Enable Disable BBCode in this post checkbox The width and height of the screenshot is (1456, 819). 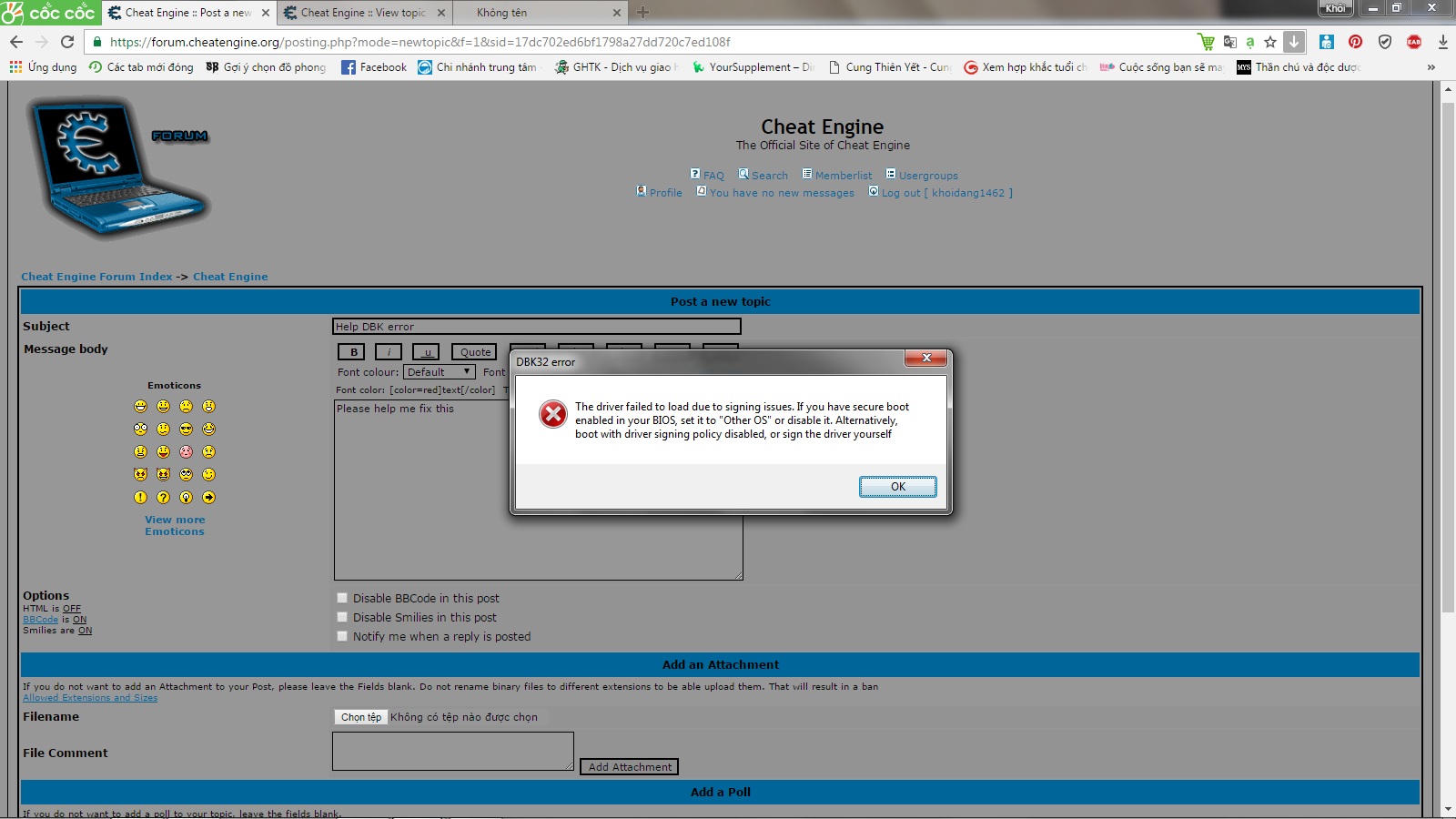point(342,598)
